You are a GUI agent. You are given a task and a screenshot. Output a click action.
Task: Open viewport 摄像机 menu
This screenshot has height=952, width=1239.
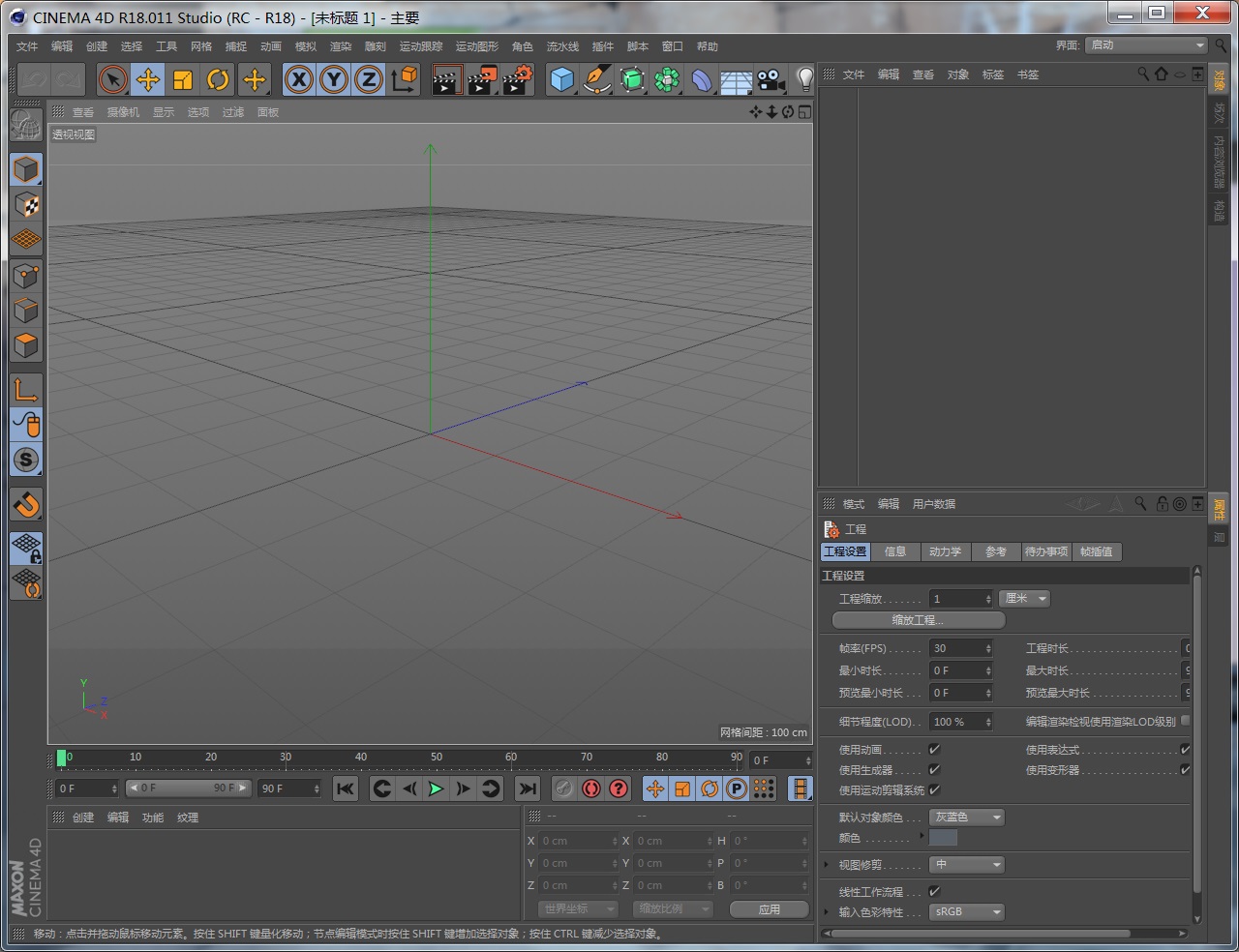[123, 112]
